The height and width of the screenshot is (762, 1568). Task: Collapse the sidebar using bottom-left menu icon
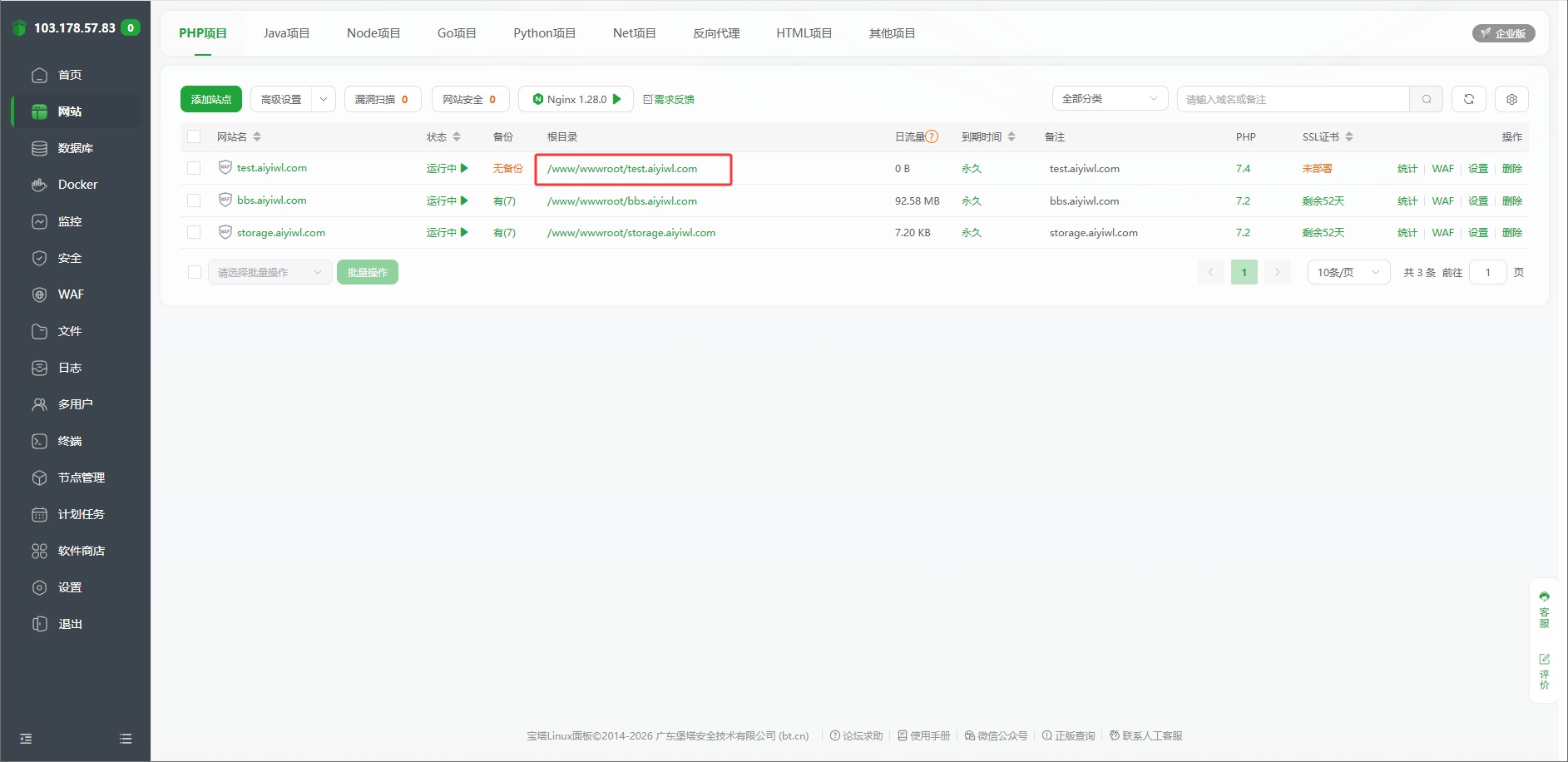27,739
